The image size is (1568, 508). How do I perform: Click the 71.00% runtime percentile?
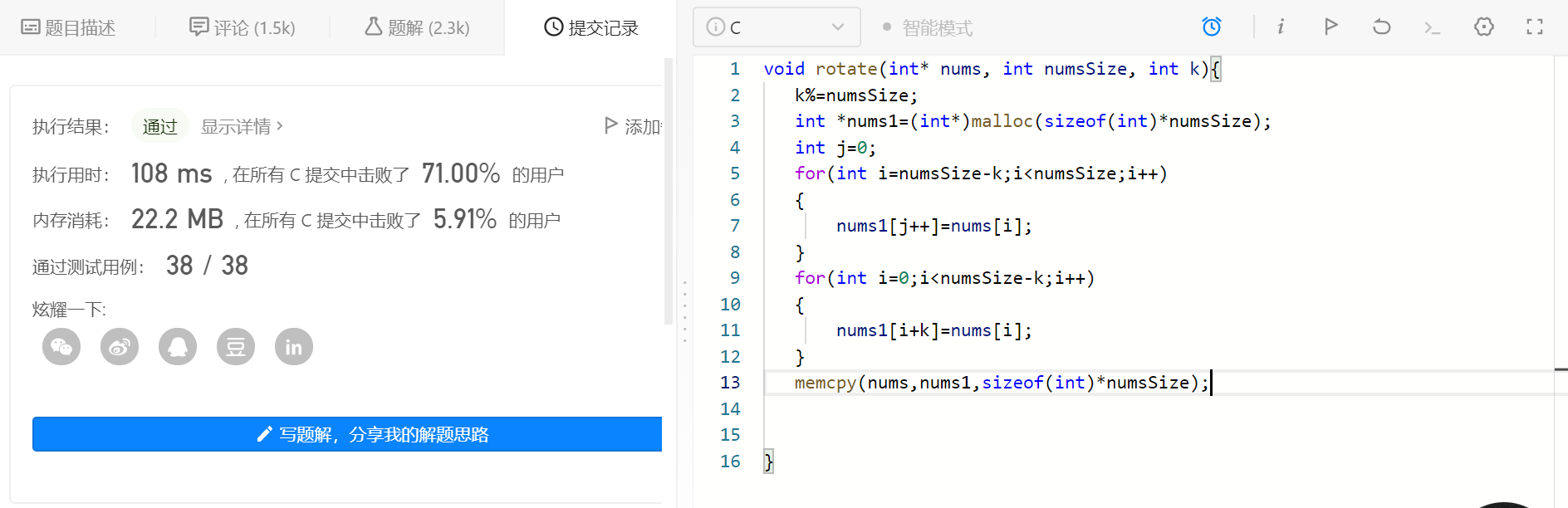click(x=461, y=173)
